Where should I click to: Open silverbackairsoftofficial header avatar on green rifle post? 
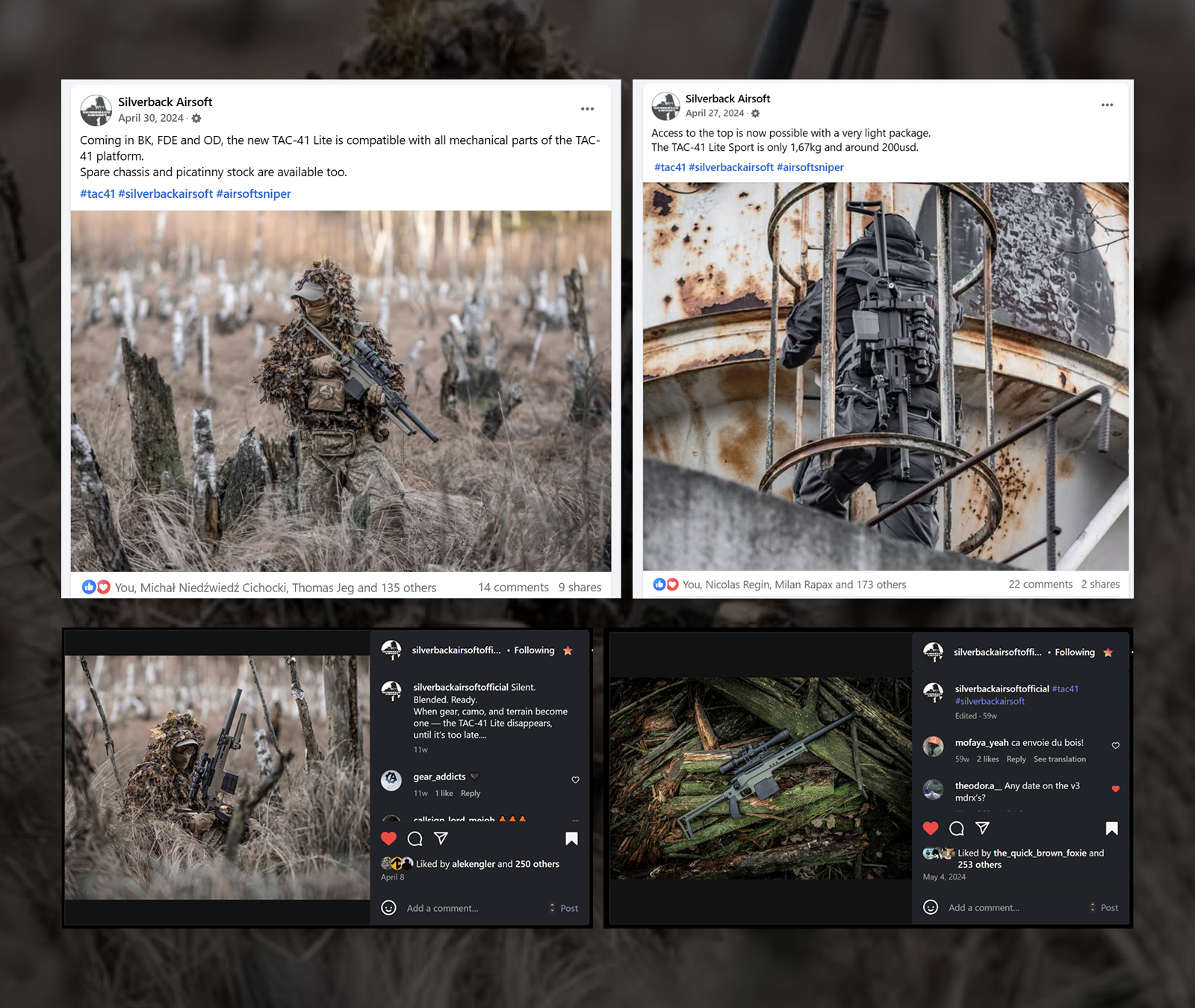pos(933,653)
